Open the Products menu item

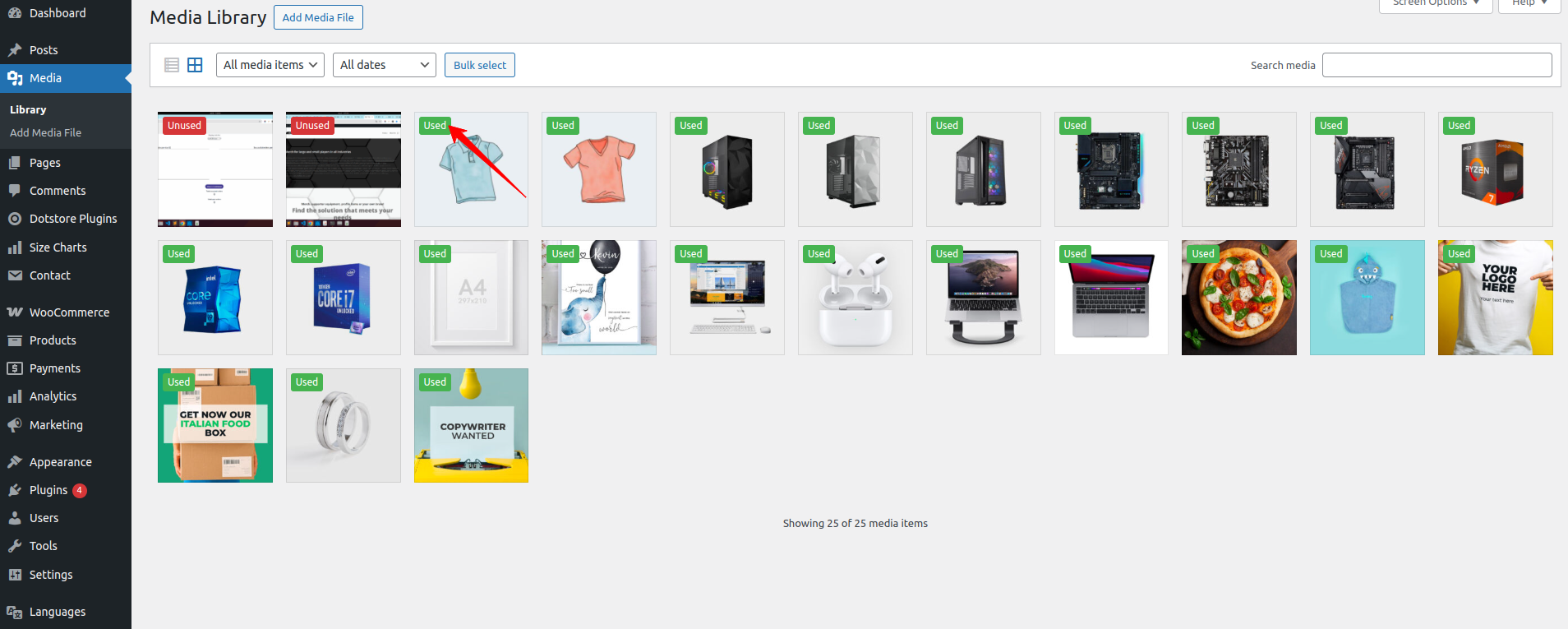53,340
